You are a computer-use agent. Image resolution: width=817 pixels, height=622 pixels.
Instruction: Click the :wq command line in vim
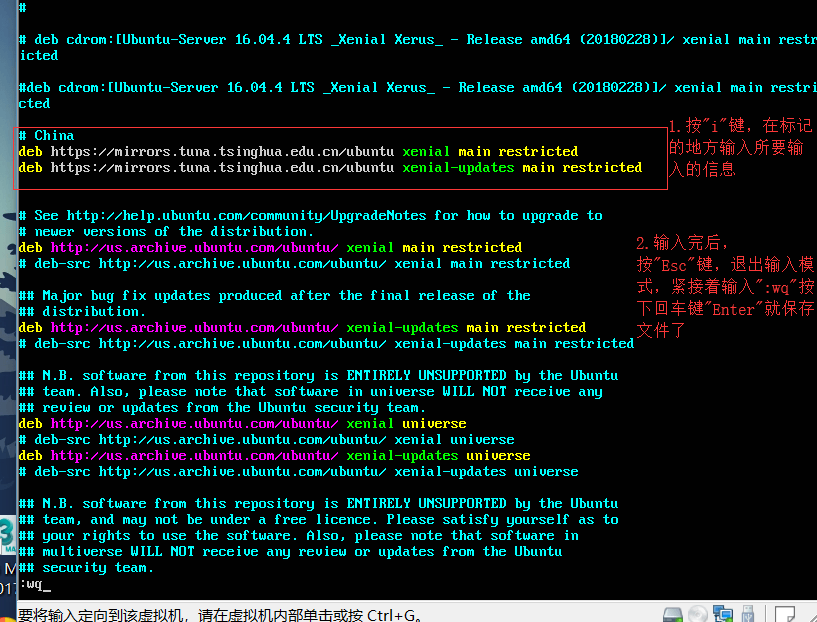[34, 584]
